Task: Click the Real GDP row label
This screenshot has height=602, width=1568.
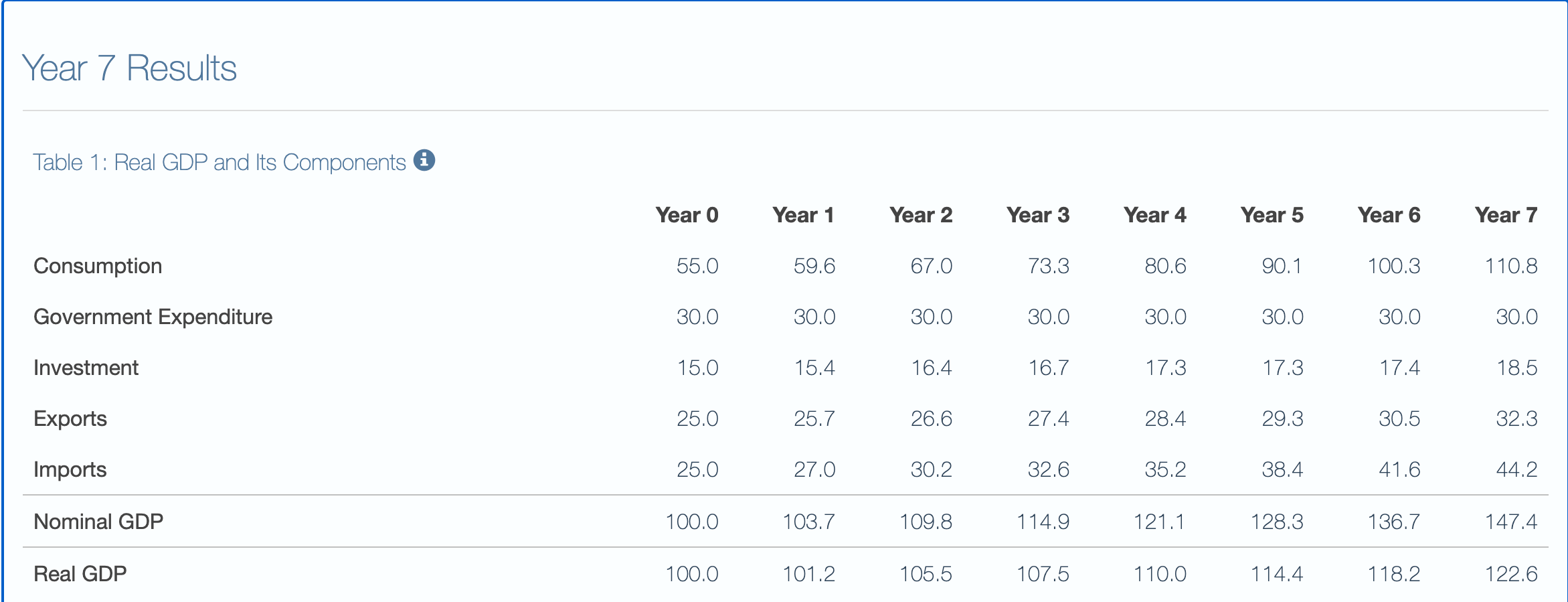Action: pyautogui.click(x=80, y=574)
